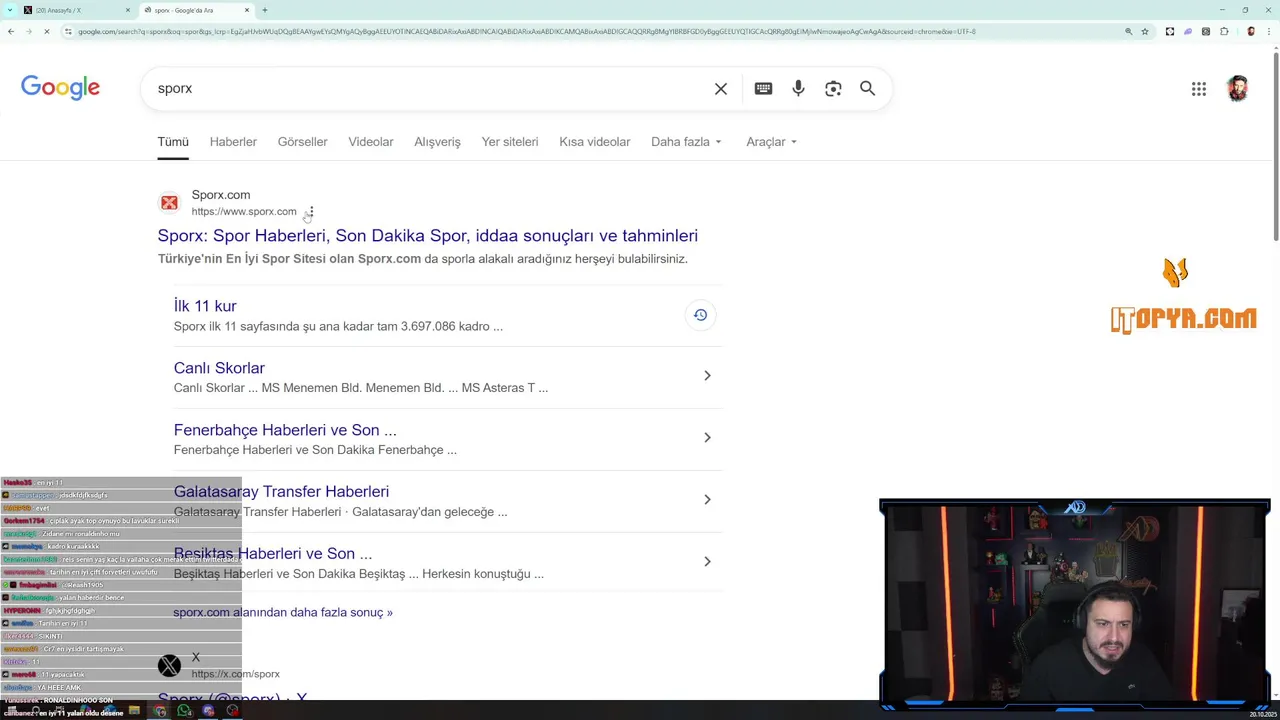Open Chrome from the Windows taskbar

click(160, 711)
